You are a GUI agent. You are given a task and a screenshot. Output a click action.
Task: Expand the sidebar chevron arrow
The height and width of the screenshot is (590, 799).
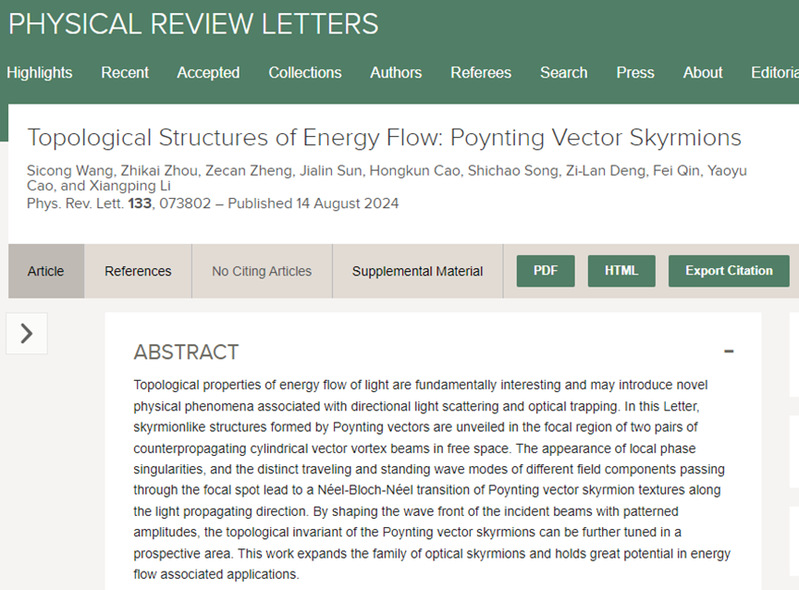pos(26,334)
